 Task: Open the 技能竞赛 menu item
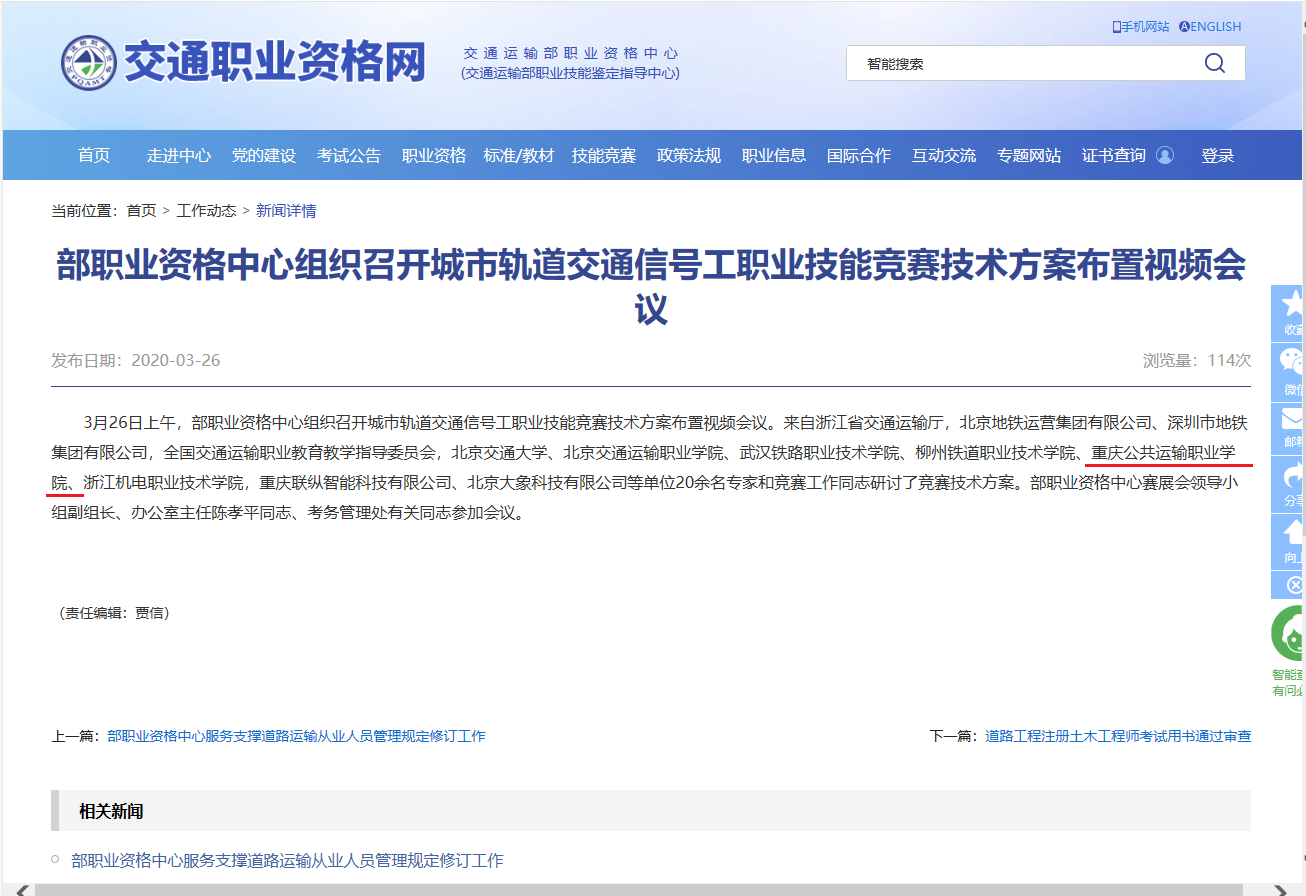[x=604, y=155]
